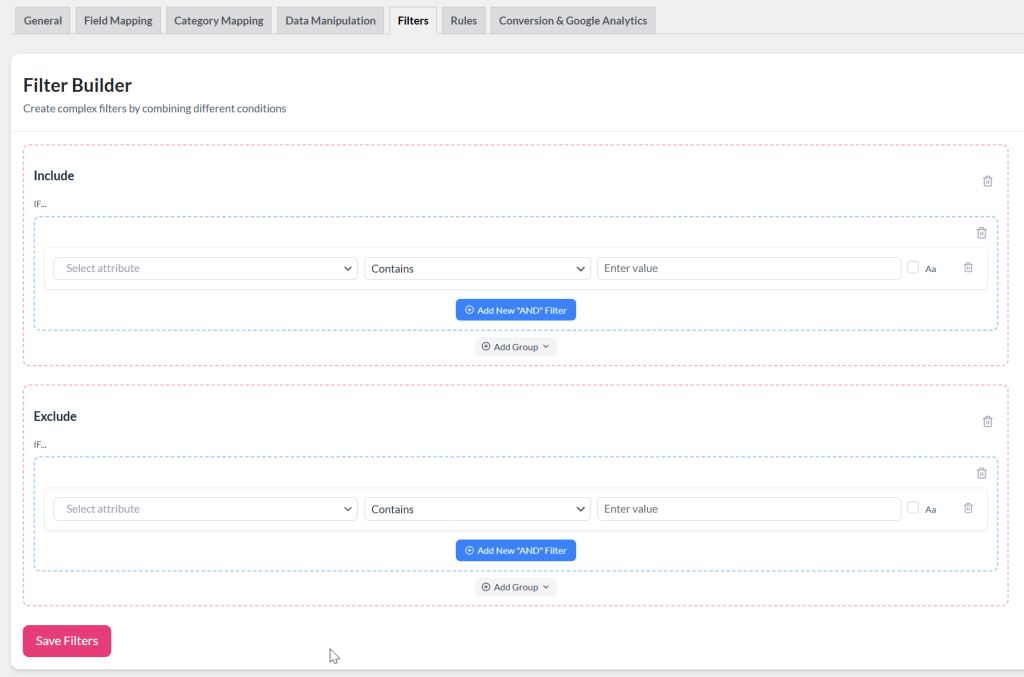Delete the entire Include filter section
1024x677 pixels.
tap(987, 181)
